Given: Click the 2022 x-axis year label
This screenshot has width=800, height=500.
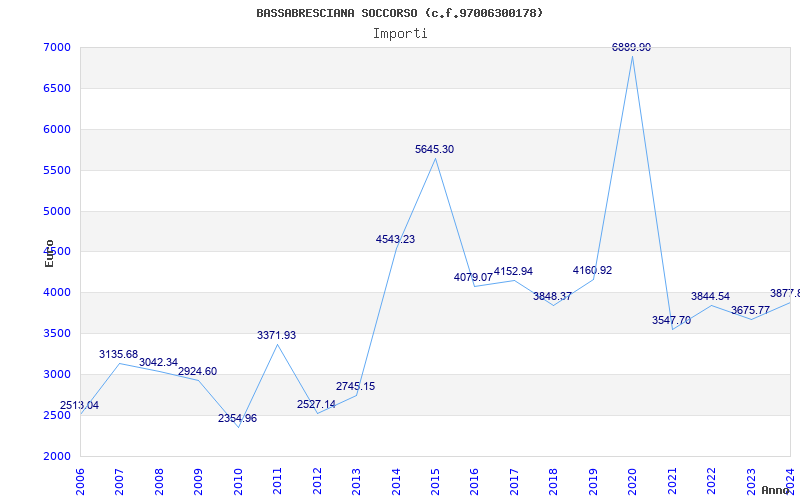Looking at the screenshot, I should (x=712, y=482).
